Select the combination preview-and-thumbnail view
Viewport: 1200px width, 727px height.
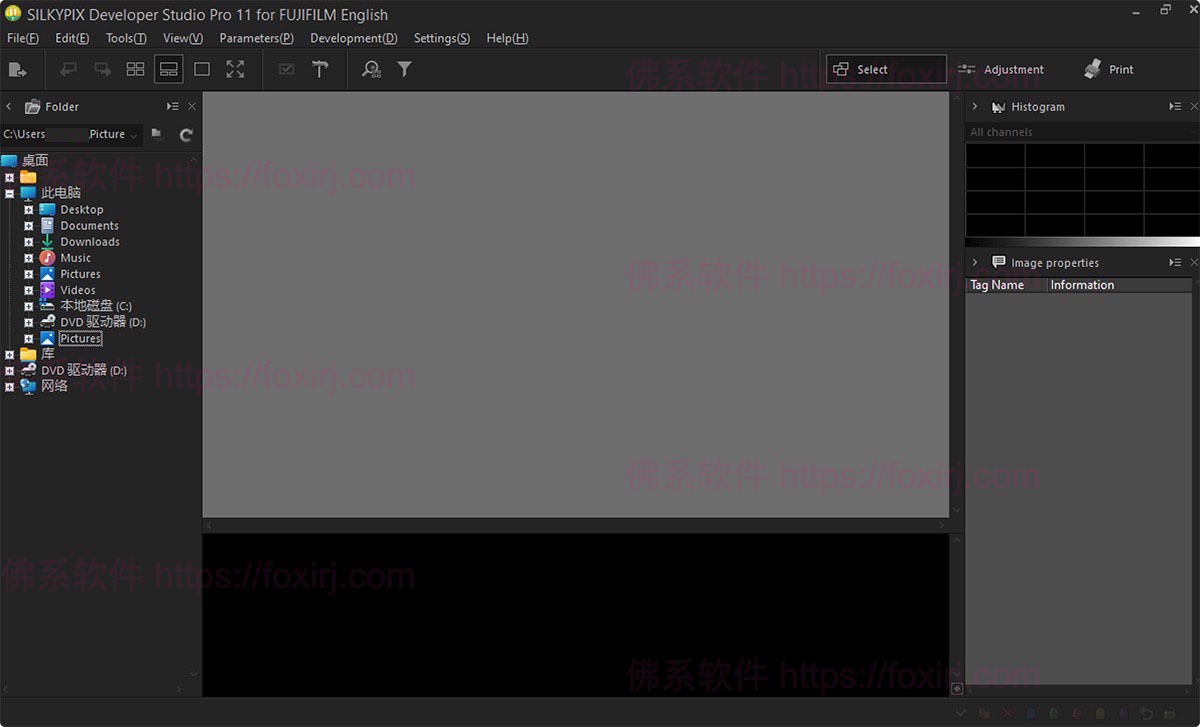click(168, 69)
